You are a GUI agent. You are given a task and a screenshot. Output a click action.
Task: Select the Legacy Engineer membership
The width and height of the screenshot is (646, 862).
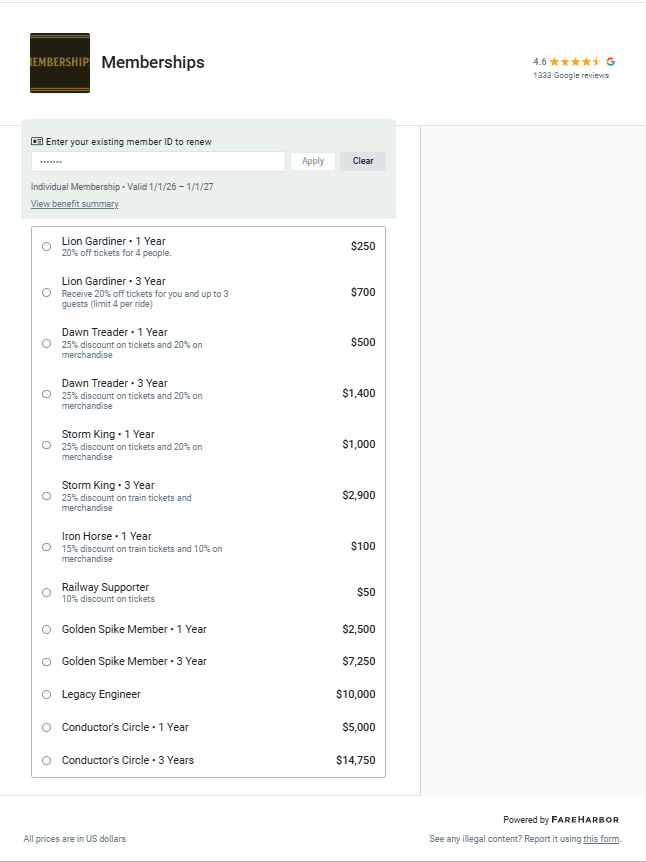pyautogui.click(x=46, y=694)
